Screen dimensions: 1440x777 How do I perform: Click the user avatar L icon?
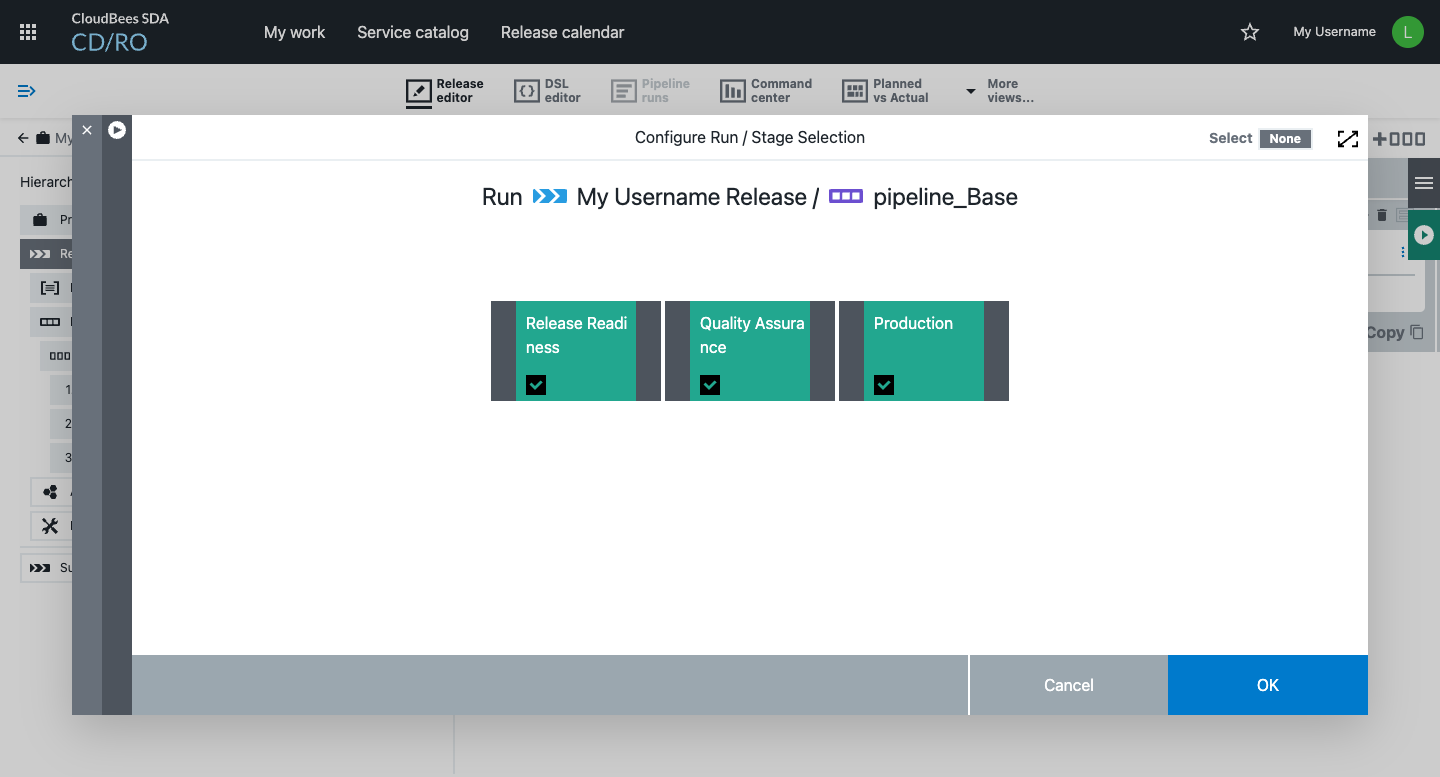pyautogui.click(x=1407, y=32)
